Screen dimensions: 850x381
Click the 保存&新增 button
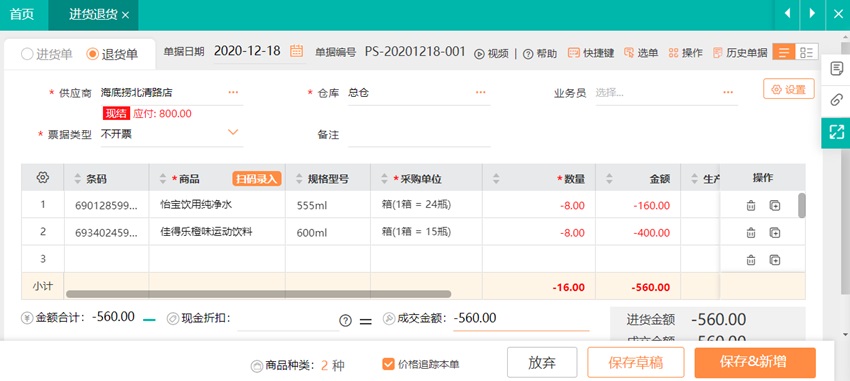tap(755, 363)
